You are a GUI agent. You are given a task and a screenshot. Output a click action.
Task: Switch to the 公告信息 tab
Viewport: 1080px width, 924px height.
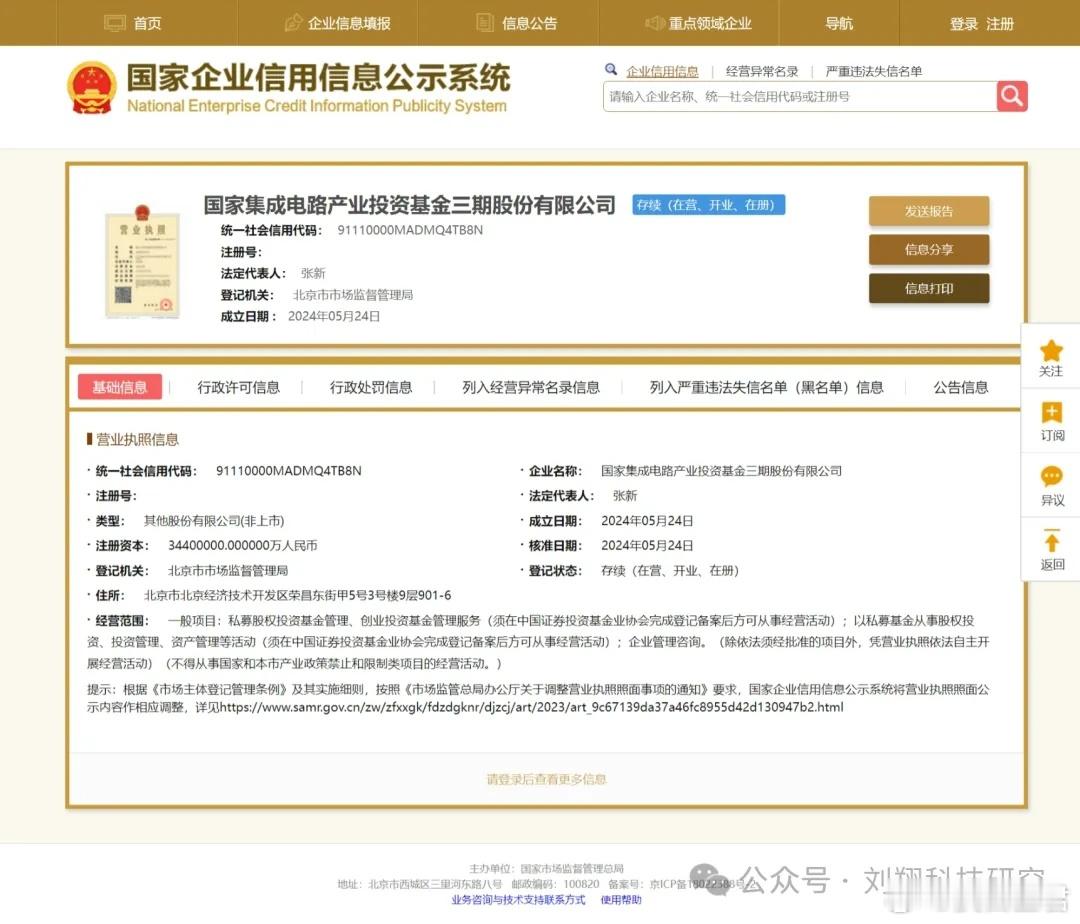pos(960,387)
